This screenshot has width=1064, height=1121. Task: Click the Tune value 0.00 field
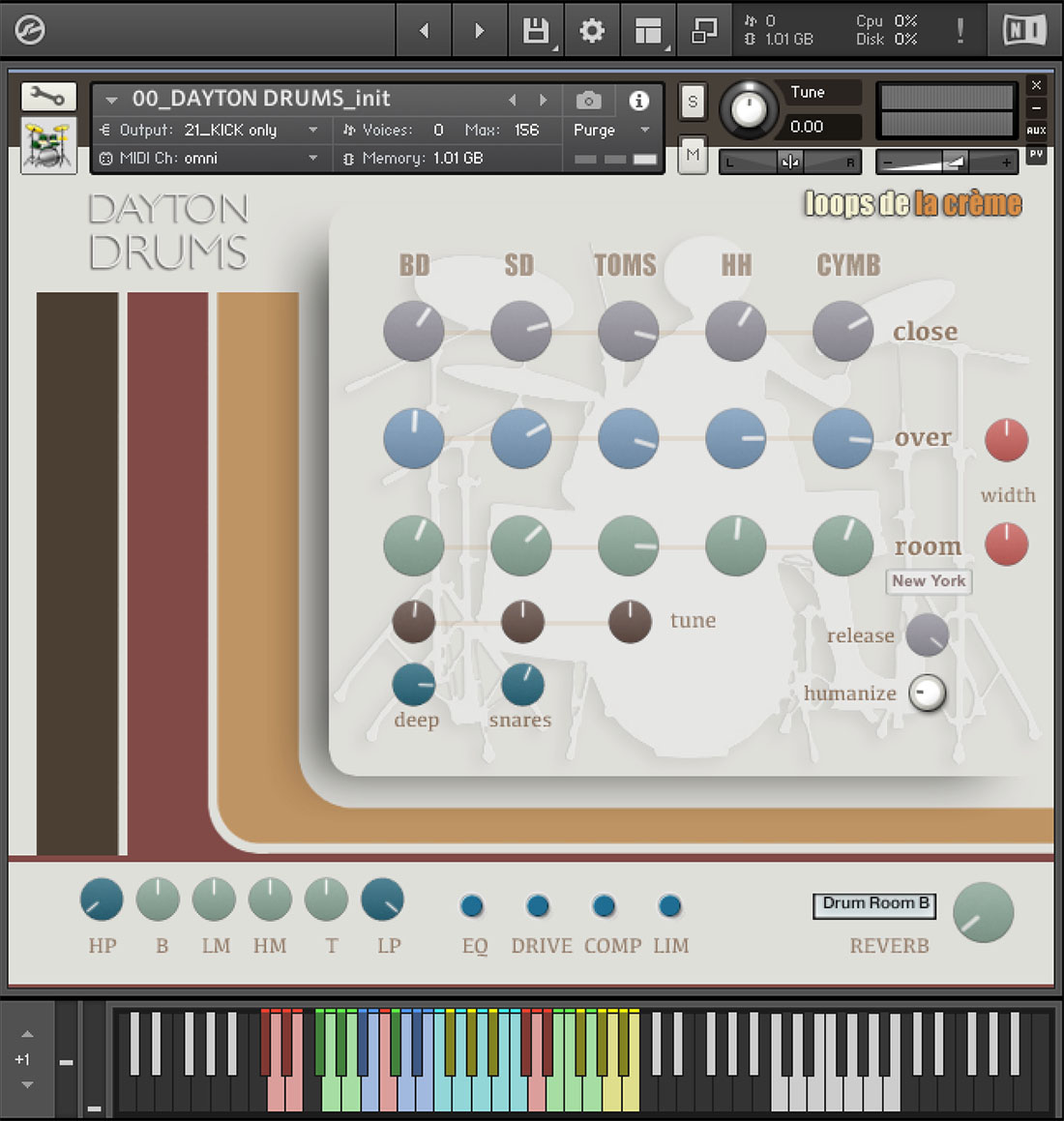[822, 127]
